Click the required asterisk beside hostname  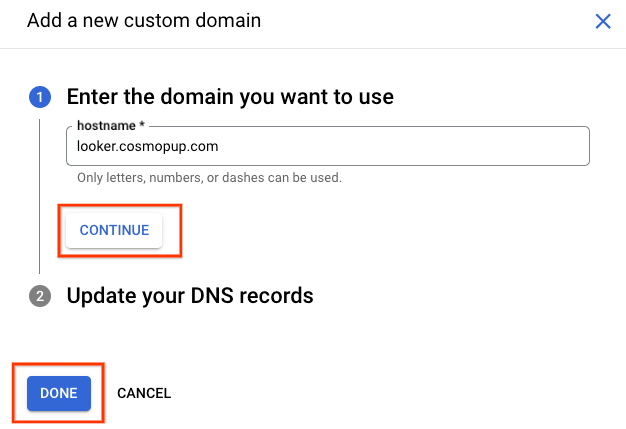click(x=141, y=126)
